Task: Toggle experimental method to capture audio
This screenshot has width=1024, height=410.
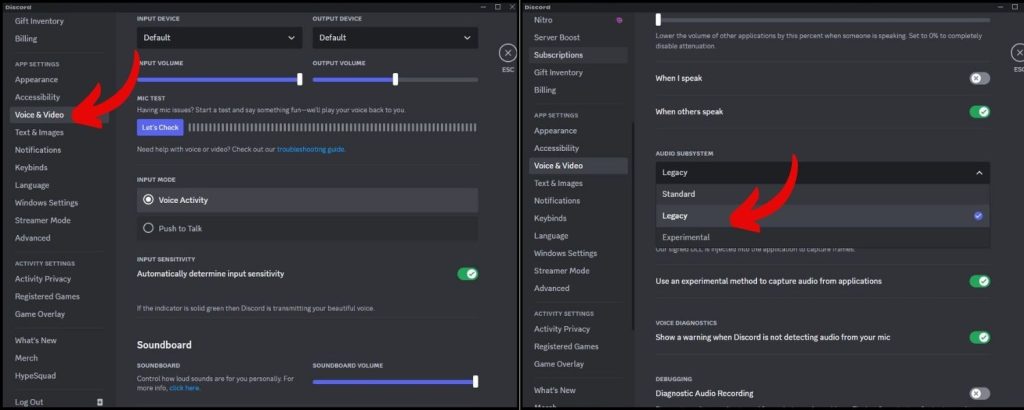Action: tap(980, 281)
